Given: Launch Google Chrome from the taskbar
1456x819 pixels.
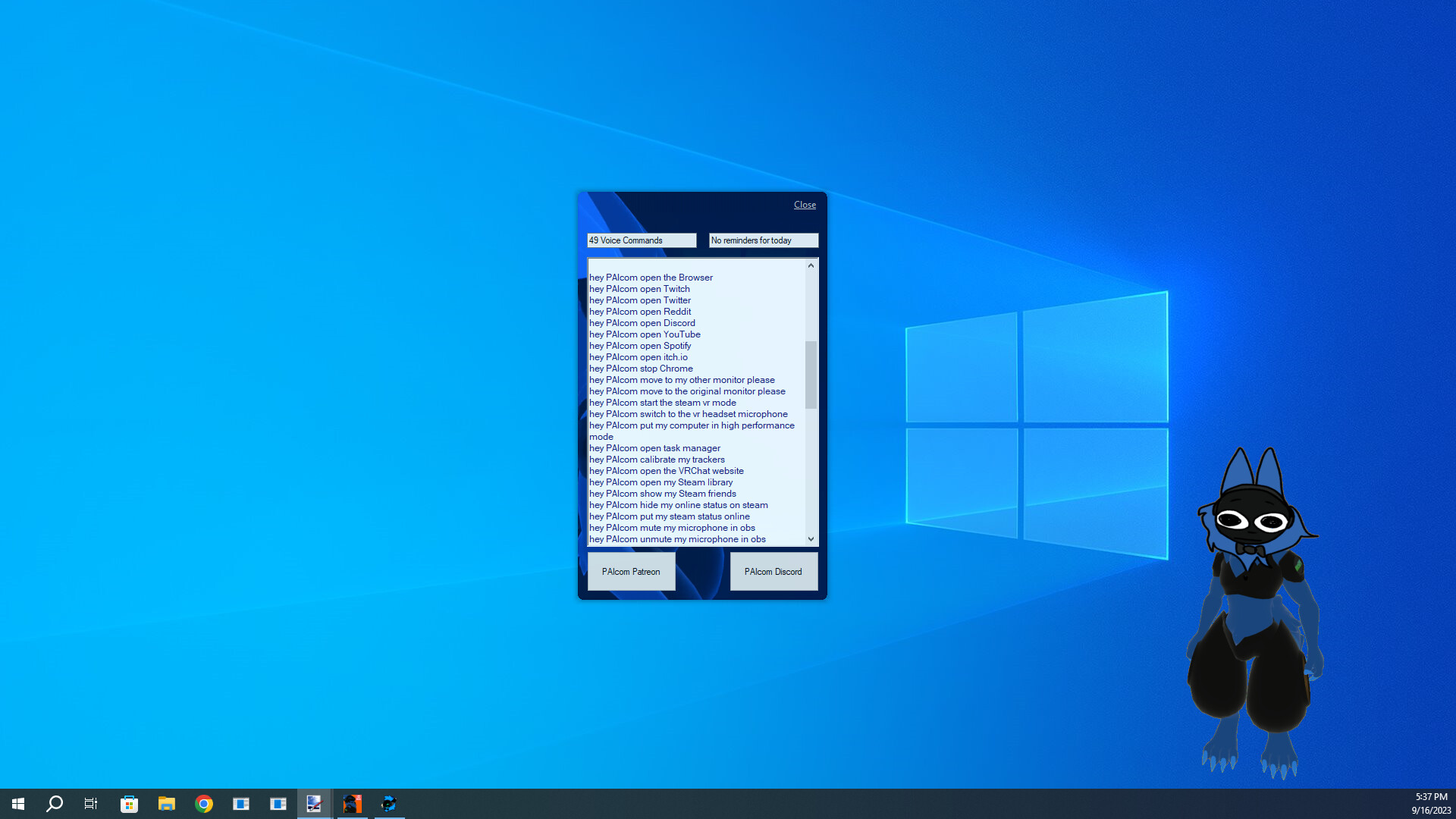Looking at the screenshot, I should (x=203, y=804).
